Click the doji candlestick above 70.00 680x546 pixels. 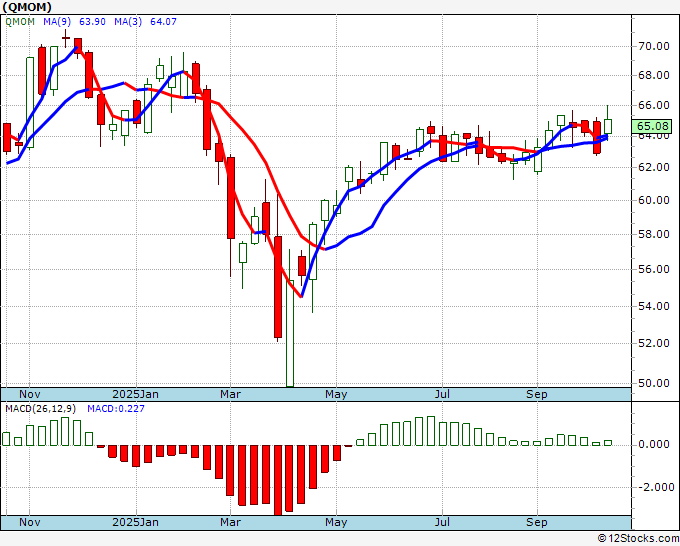coord(65,39)
